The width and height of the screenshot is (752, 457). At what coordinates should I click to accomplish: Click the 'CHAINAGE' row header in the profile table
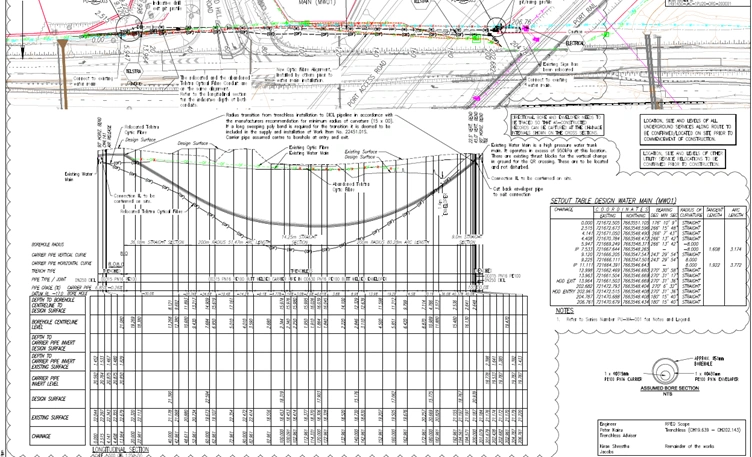(x=42, y=436)
